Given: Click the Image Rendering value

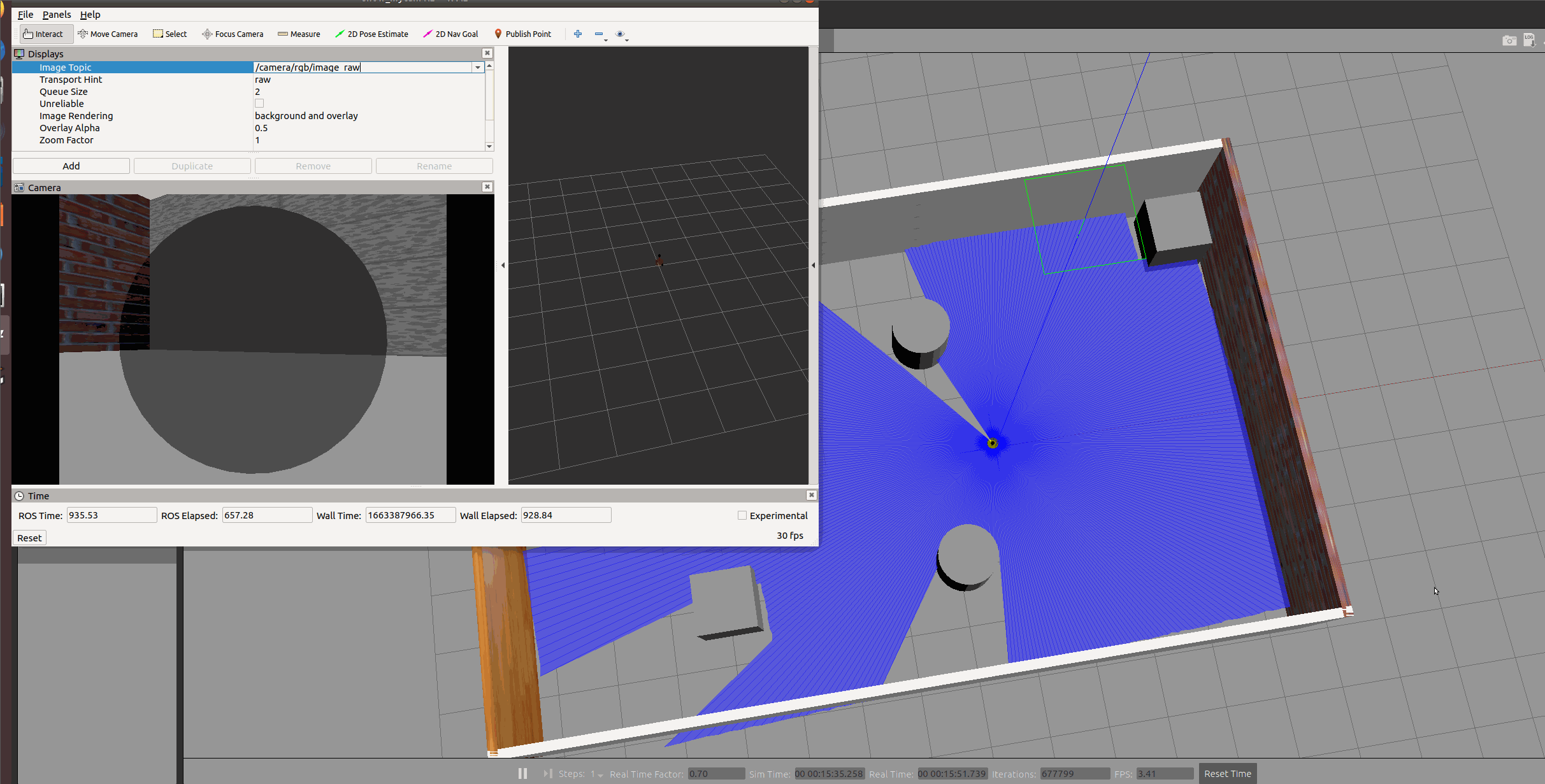Looking at the screenshot, I should [x=306, y=116].
